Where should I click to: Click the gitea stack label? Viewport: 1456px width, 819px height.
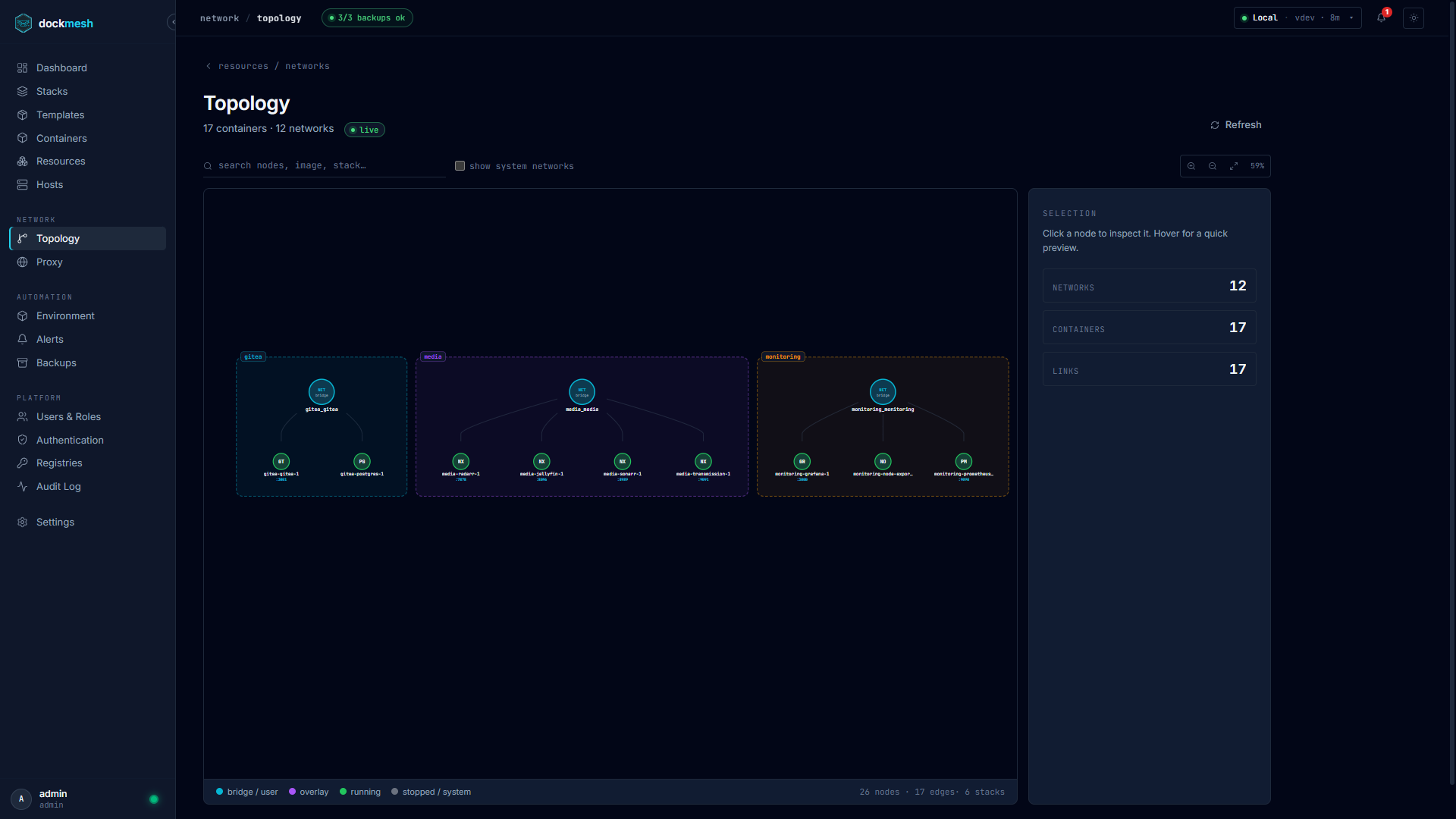[253, 356]
